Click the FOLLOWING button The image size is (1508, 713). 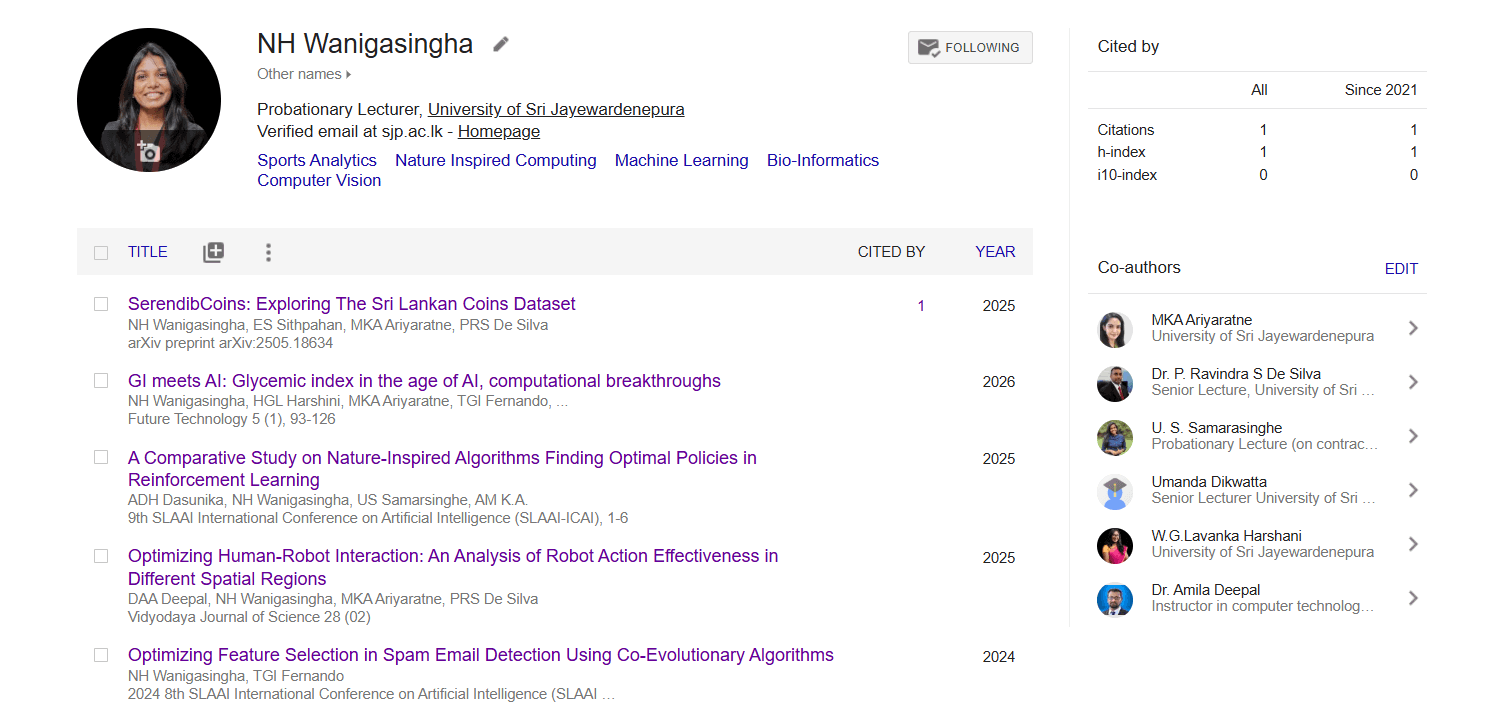(x=970, y=47)
